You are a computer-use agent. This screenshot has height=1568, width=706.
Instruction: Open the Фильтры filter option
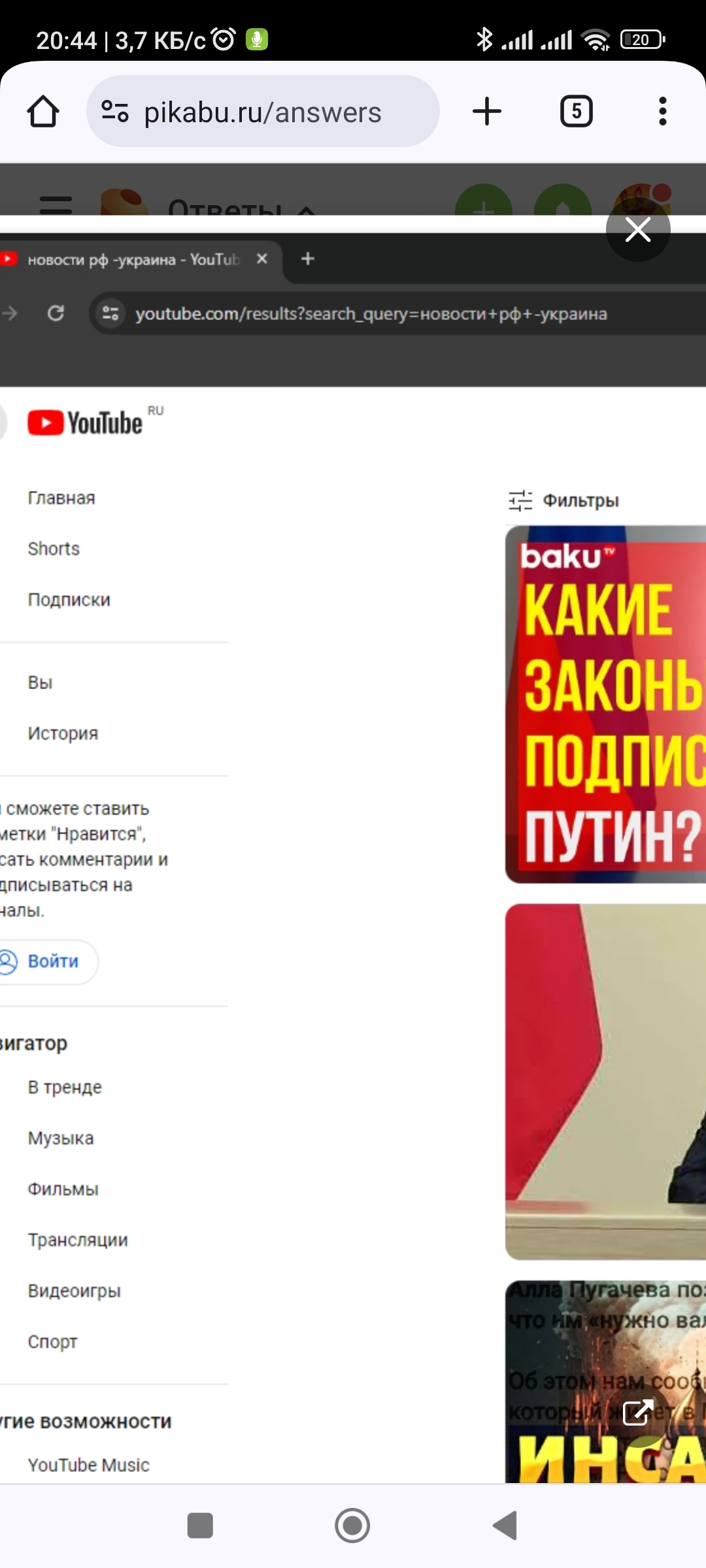(563, 500)
